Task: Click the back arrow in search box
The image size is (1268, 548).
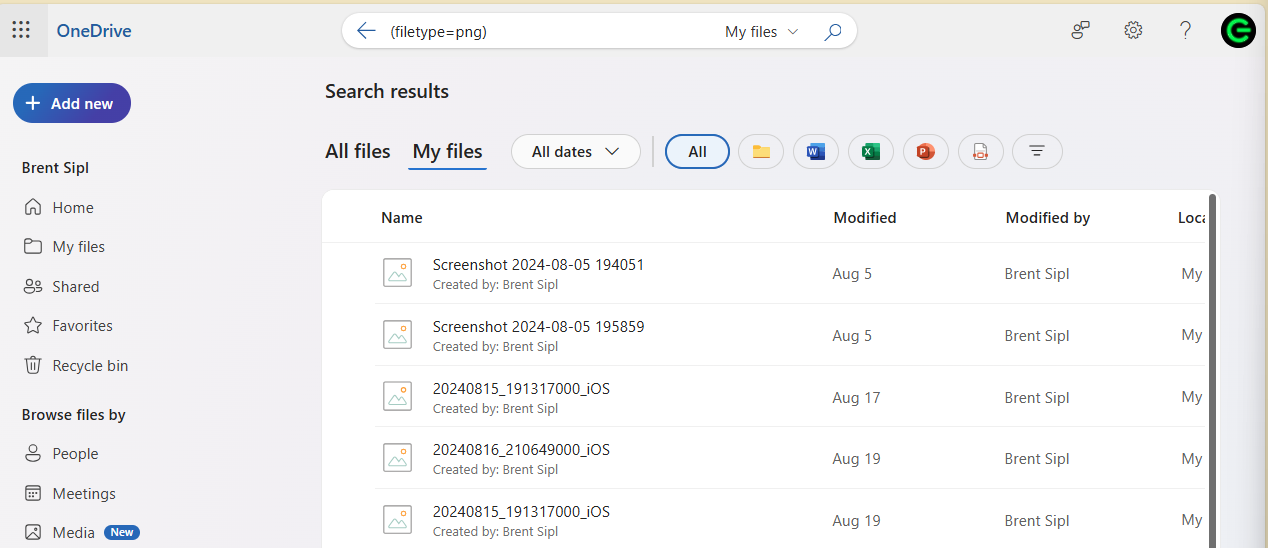Action: point(366,31)
